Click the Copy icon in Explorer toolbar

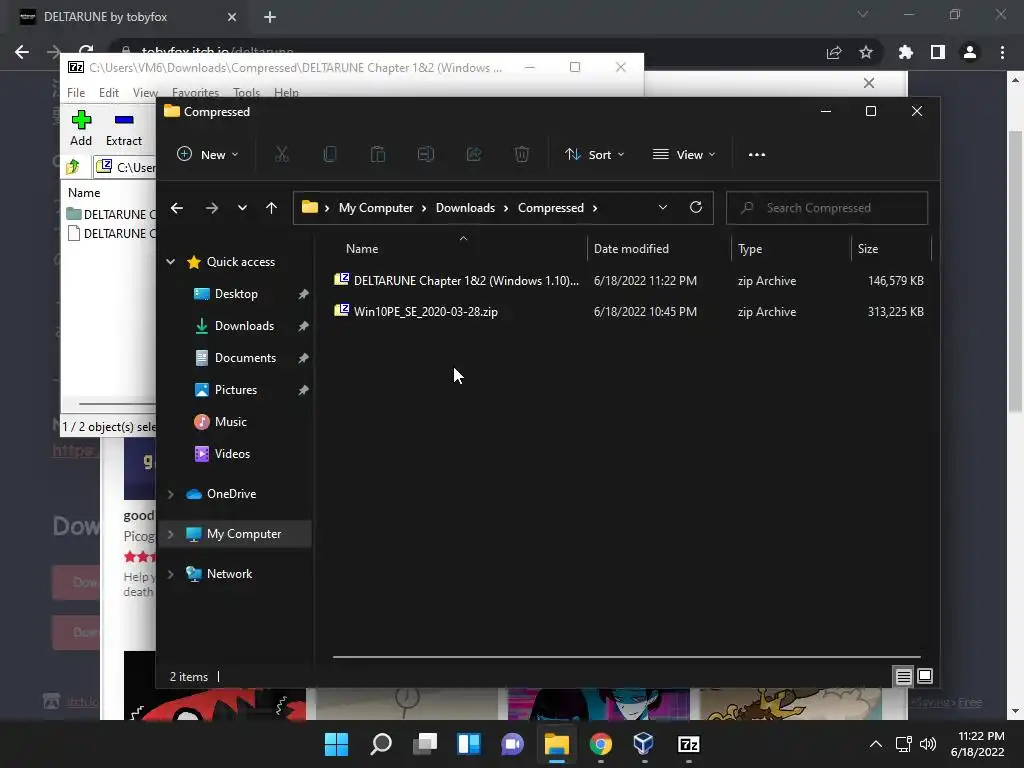pos(330,155)
